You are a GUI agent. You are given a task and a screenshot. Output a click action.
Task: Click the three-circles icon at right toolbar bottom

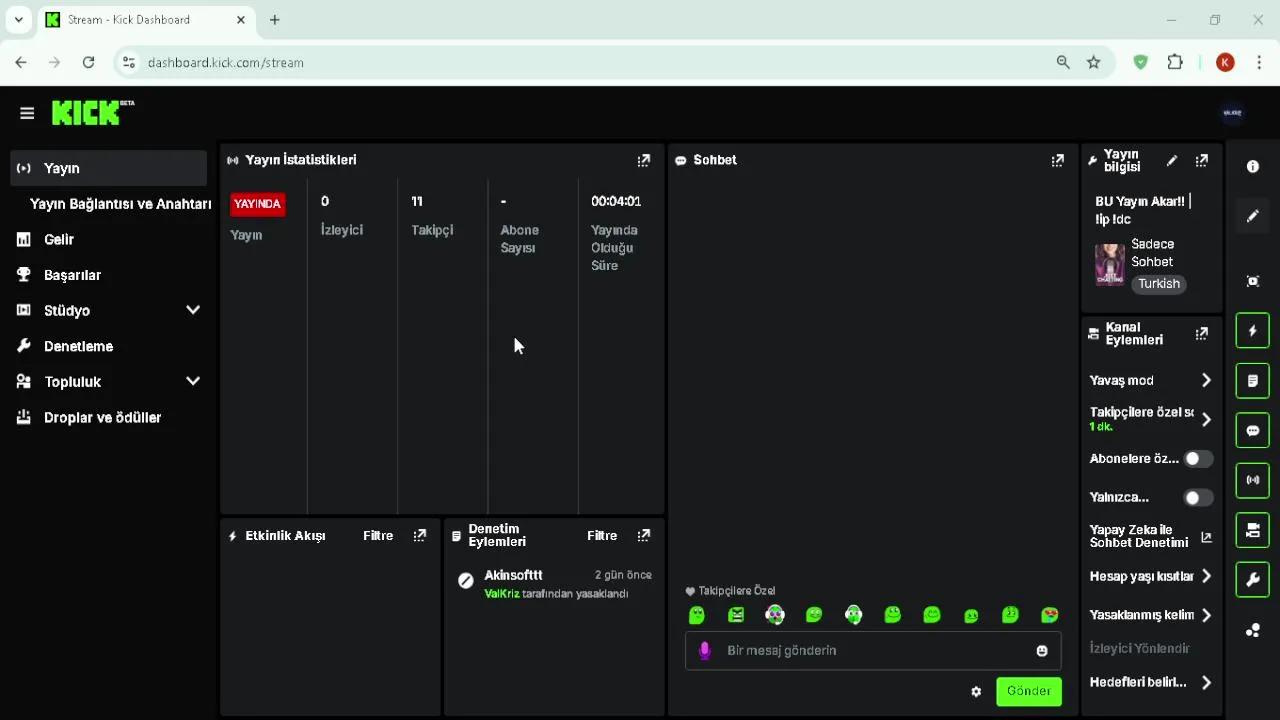coord(1253,630)
